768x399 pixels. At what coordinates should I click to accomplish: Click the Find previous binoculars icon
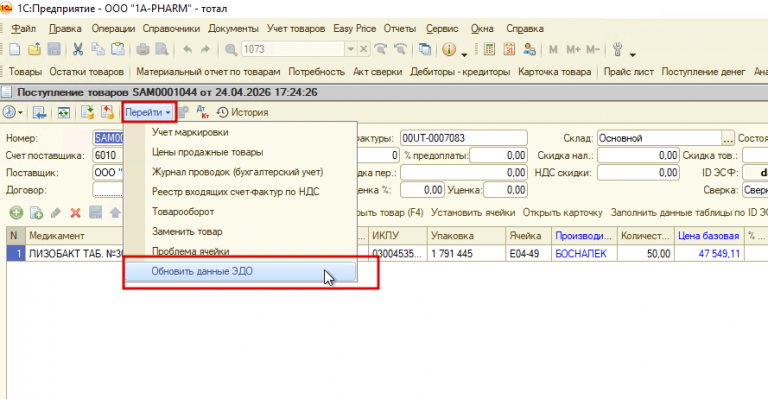pos(400,49)
